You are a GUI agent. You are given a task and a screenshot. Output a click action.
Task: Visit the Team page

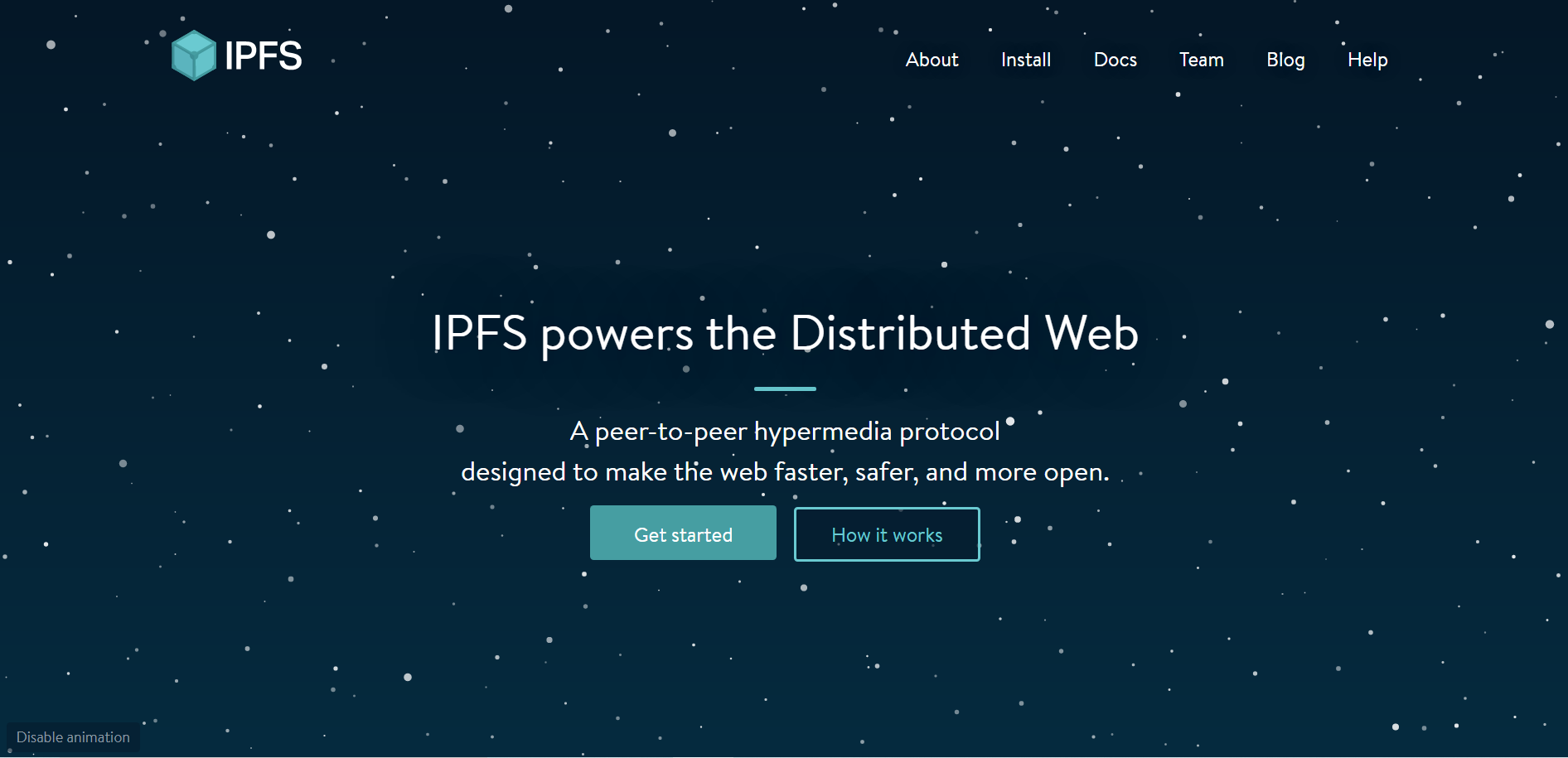tap(1202, 60)
